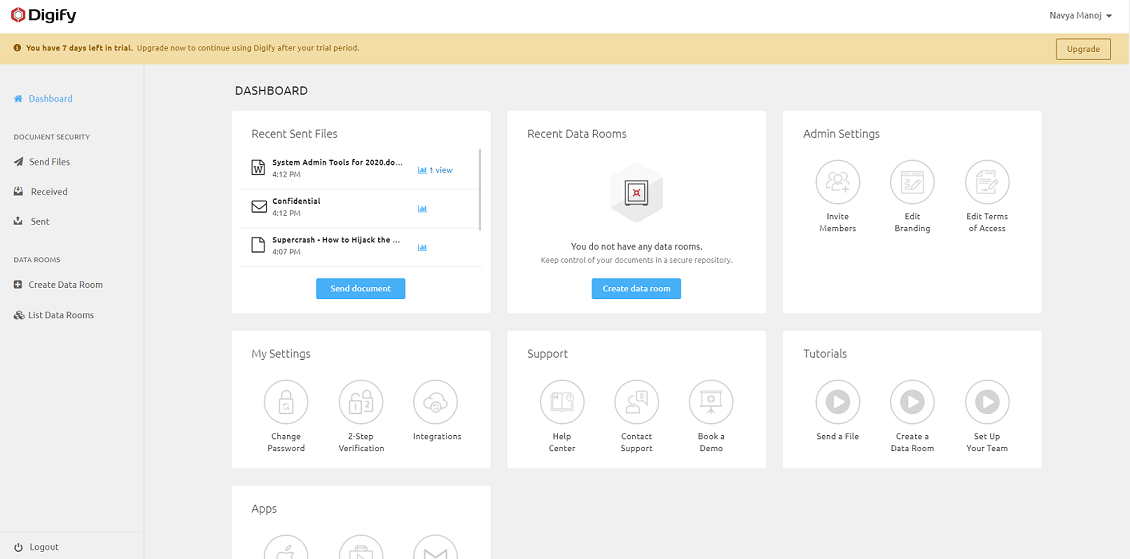Click the Contact Support icon
The width and height of the screenshot is (1130, 559).
[x=636, y=403]
